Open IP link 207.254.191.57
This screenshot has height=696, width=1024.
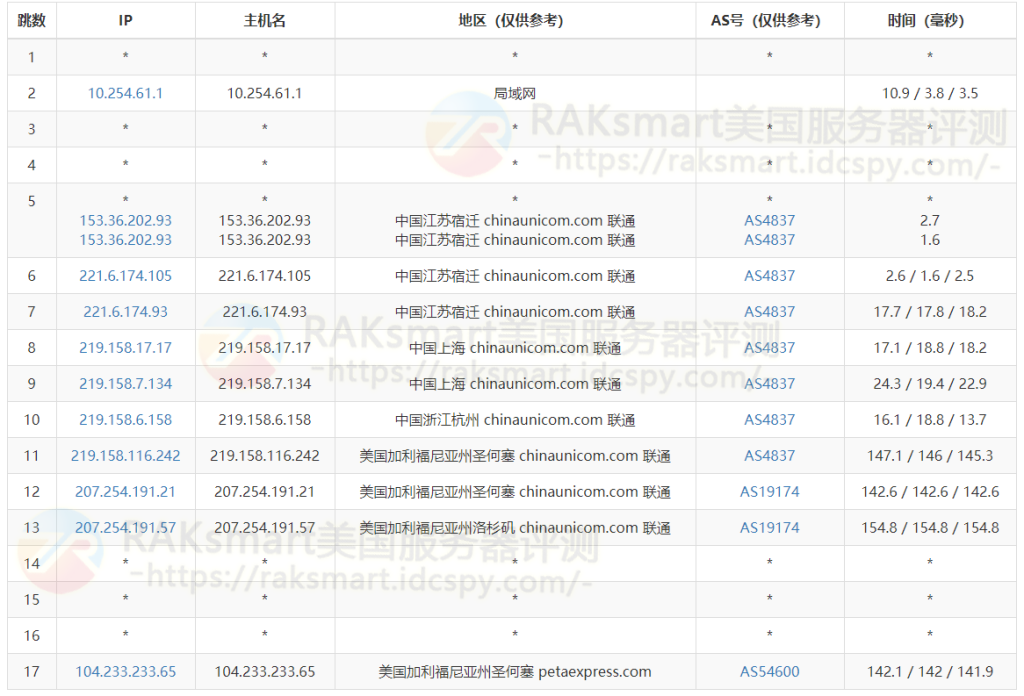point(125,528)
